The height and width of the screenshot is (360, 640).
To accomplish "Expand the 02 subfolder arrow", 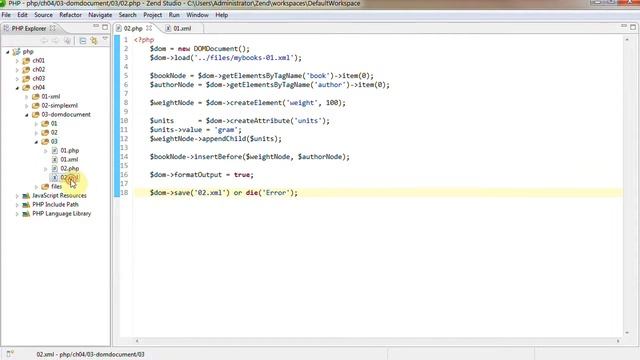I will 36,133.
